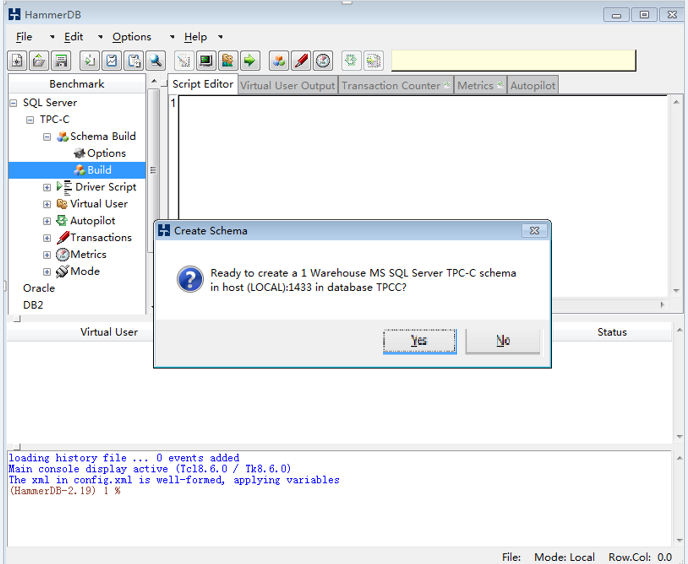
Task: Click the benchmark tree scrollbar thumb
Action: tap(153, 170)
